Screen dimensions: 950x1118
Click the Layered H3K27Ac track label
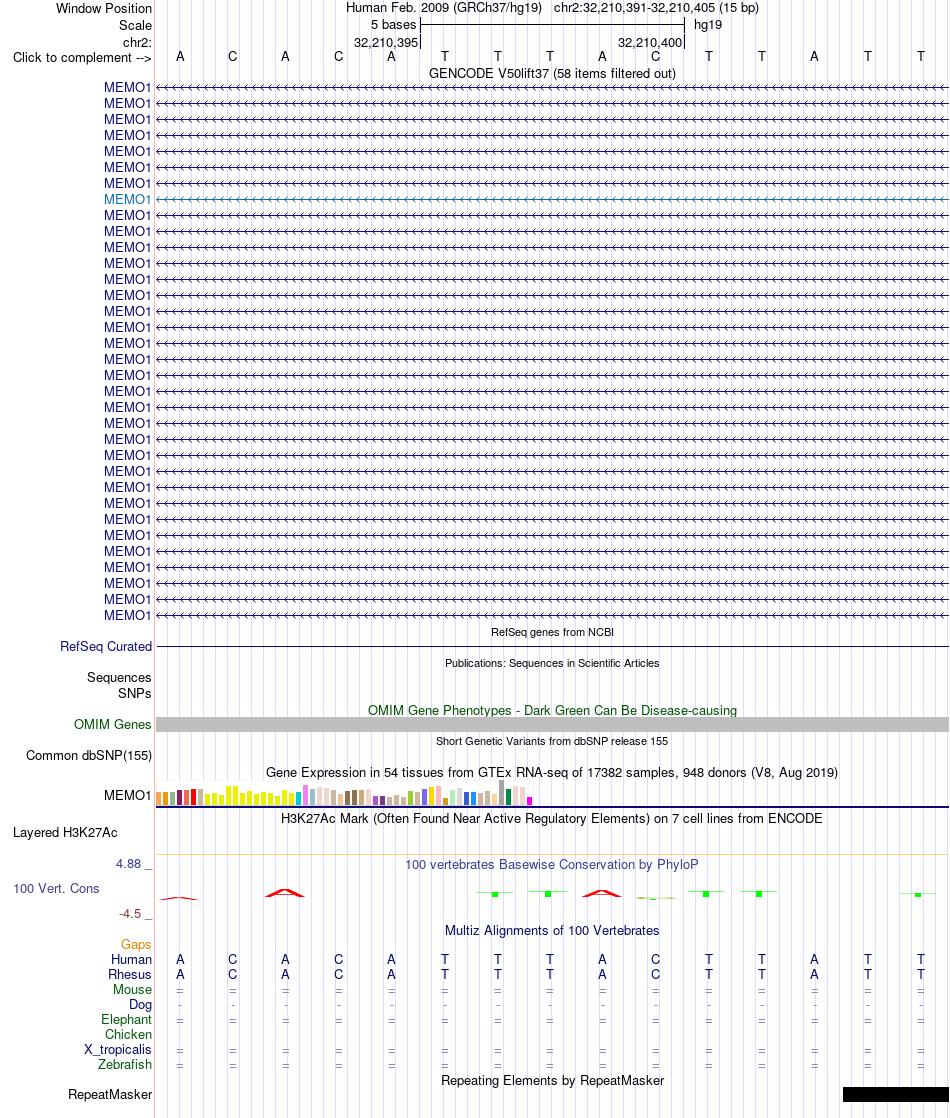tap(66, 833)
